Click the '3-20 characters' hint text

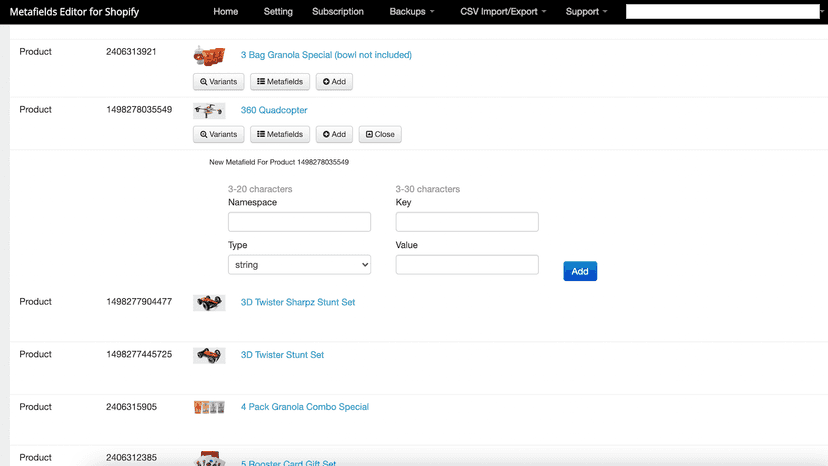pyautogui.click(x=260, y=189)
